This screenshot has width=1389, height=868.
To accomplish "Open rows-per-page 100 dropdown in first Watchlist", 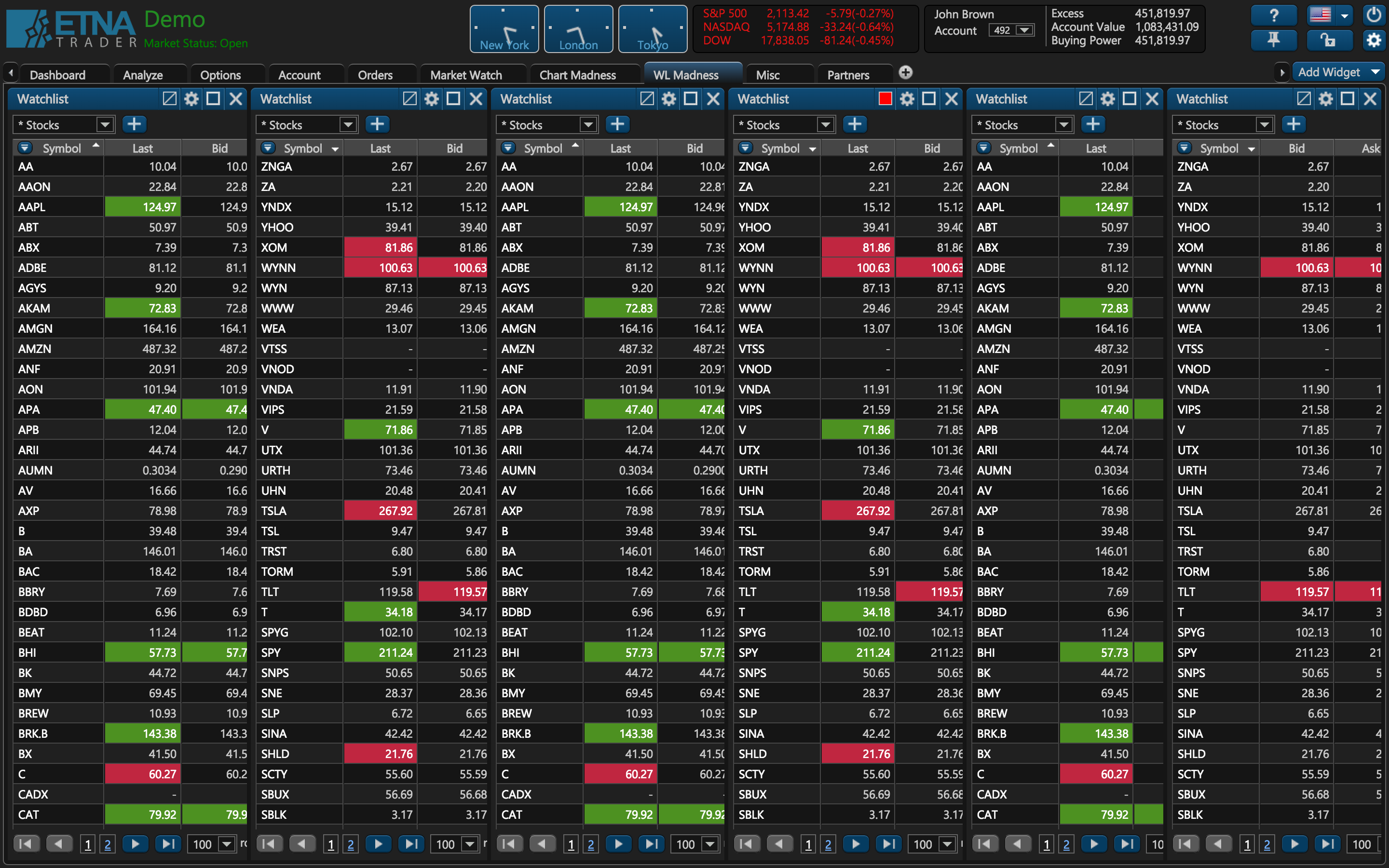I will pyautogui.click(x=212, y=844).
